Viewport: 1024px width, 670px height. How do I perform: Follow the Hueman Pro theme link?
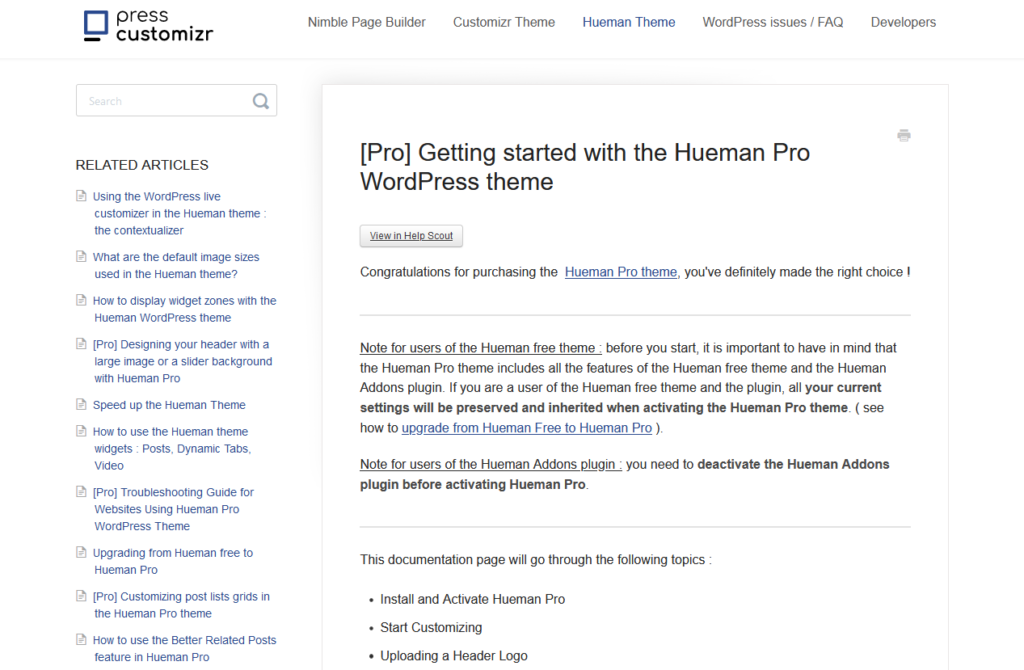point(621,272)
